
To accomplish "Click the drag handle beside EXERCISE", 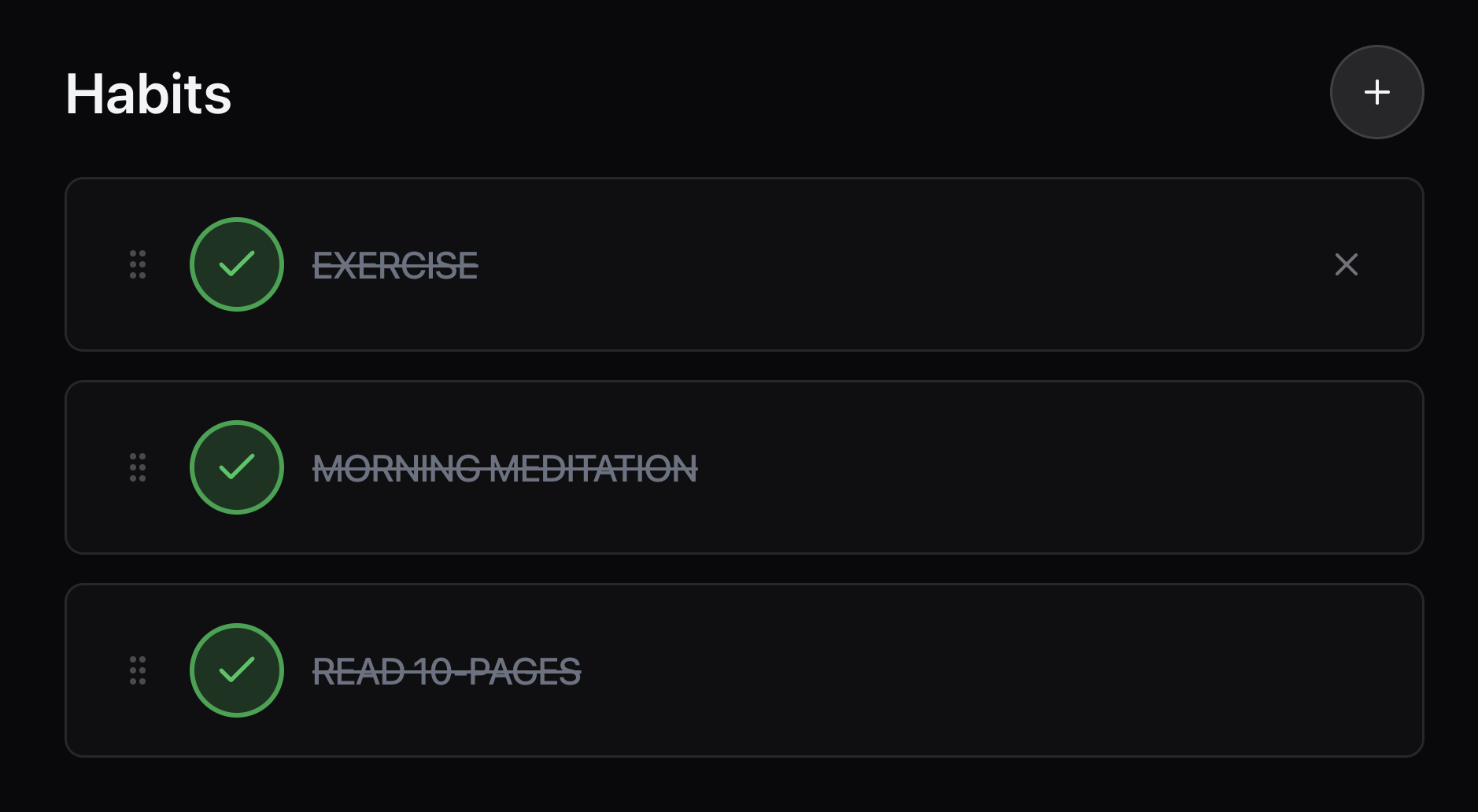I will tap(138, 265).
